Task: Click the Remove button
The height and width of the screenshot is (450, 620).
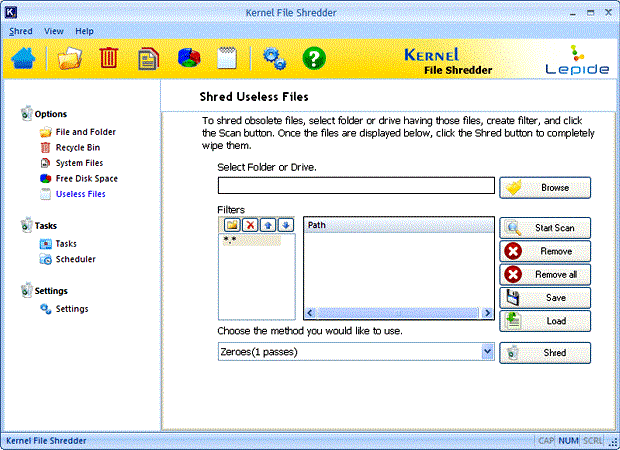Action: [x=545, y=251]
